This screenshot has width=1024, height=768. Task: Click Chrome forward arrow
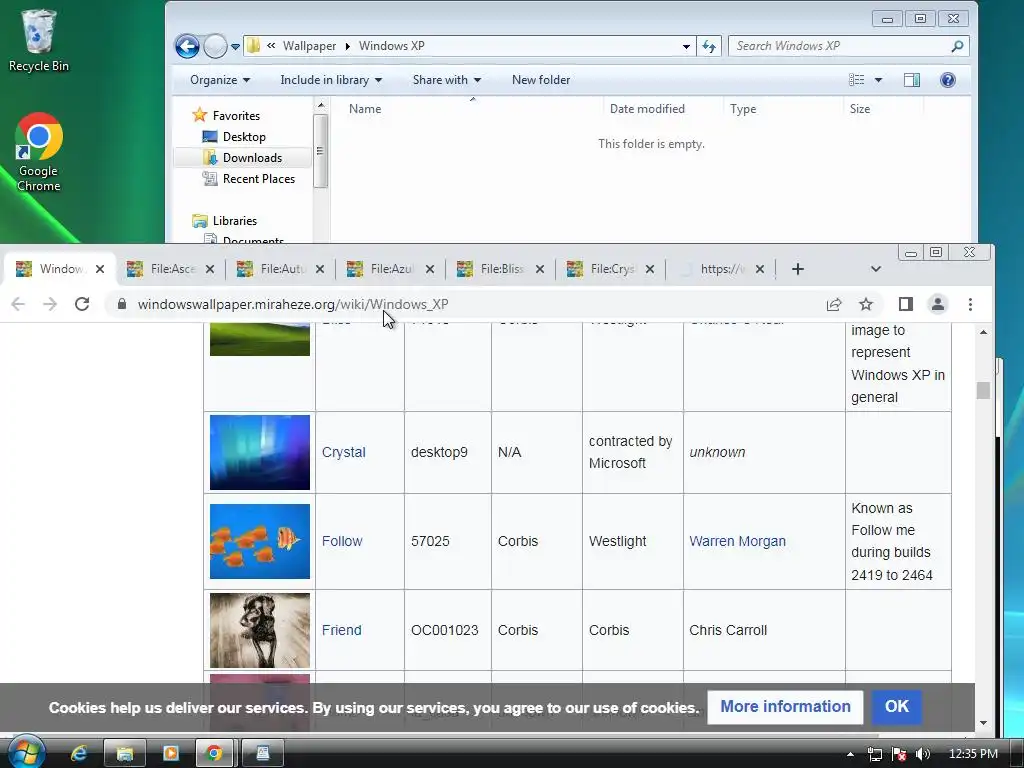(x=50, y=304)
